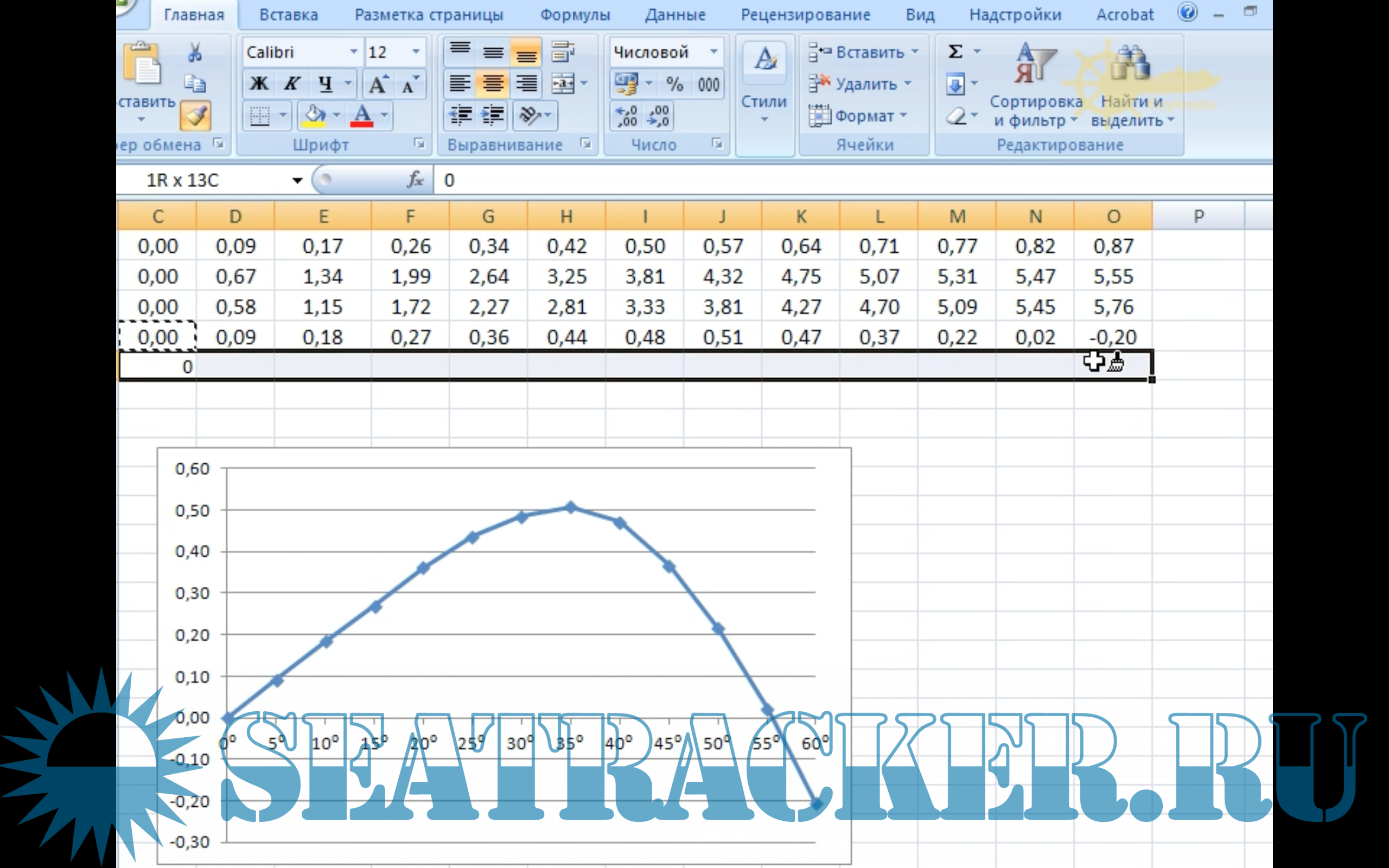Viewport: 1389px width, 868px height.
Task: Apply the red font color swatch
Action: coord(361,116)
